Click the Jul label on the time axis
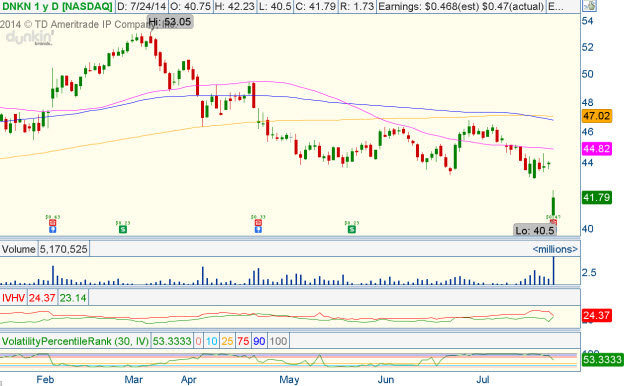The width and height of the screenshot is (625, 386). pyautogui.click(x=483, y=379)
